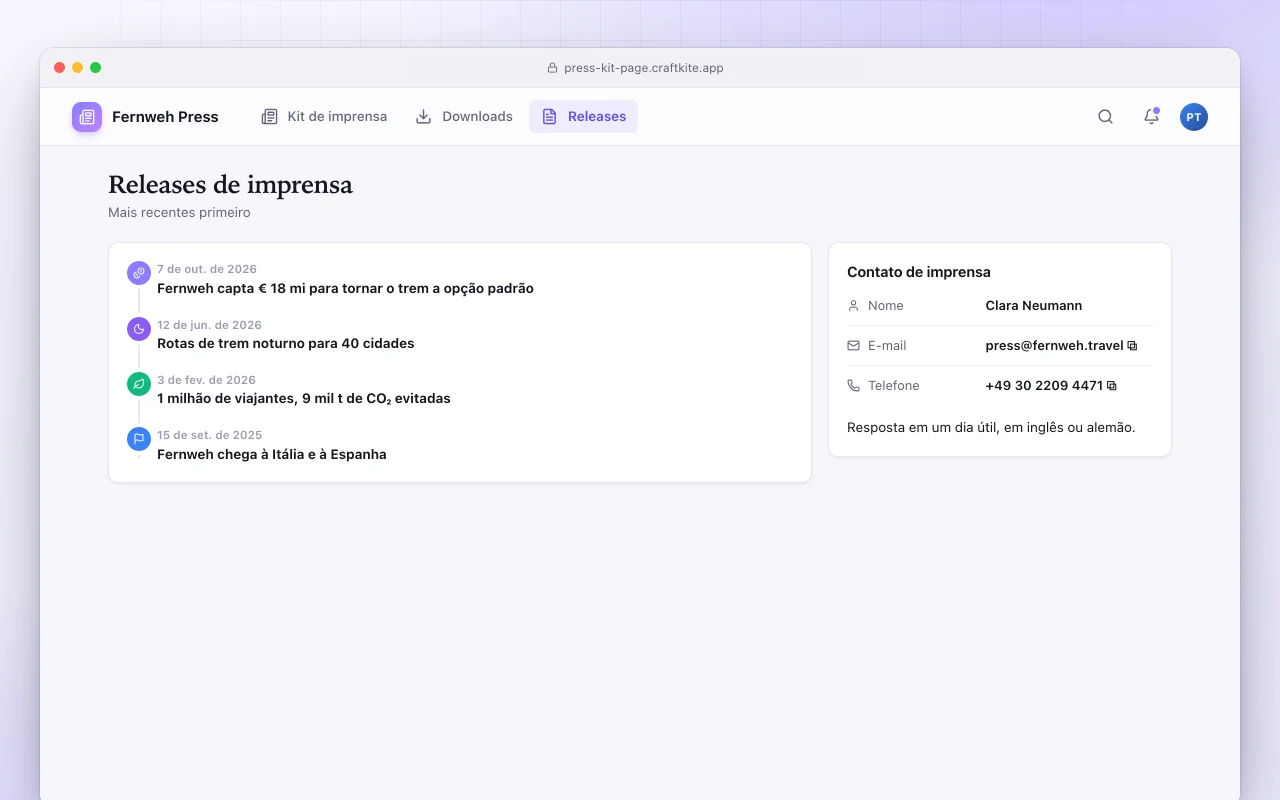The height and width of the screenshot is (800, 1280).
Task: Open release about 1 milhão de viajantes
Action: click(304, 399)
